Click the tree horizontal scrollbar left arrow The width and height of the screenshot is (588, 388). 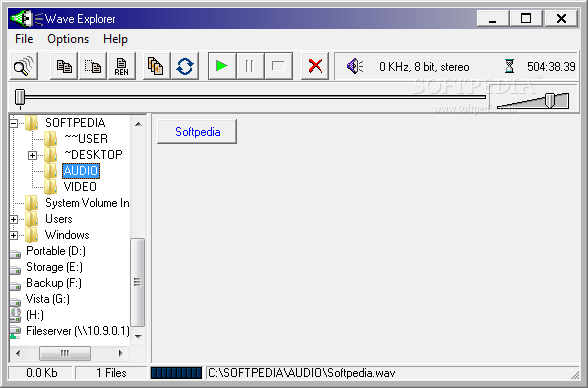pos(18,353)
